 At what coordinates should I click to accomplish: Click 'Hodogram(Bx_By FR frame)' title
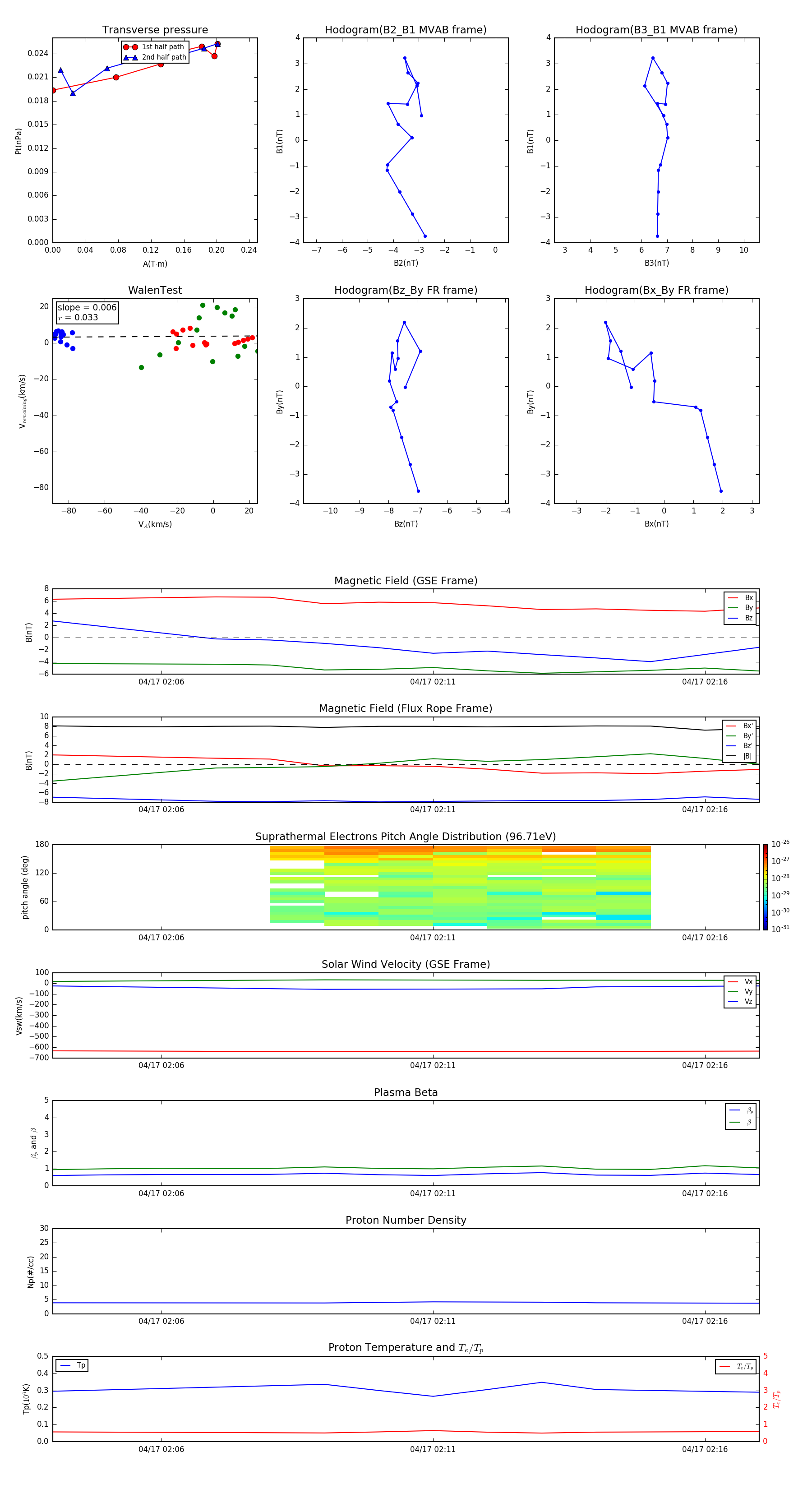[656, 290]
